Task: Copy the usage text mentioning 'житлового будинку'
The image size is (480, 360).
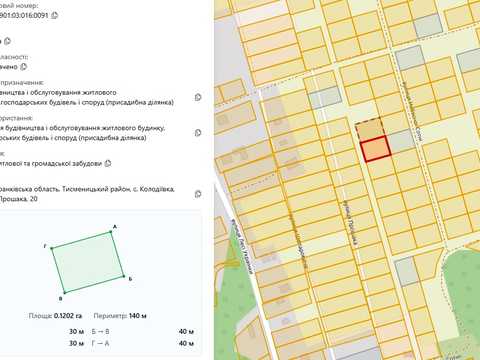Action: (x=198, y=133)
